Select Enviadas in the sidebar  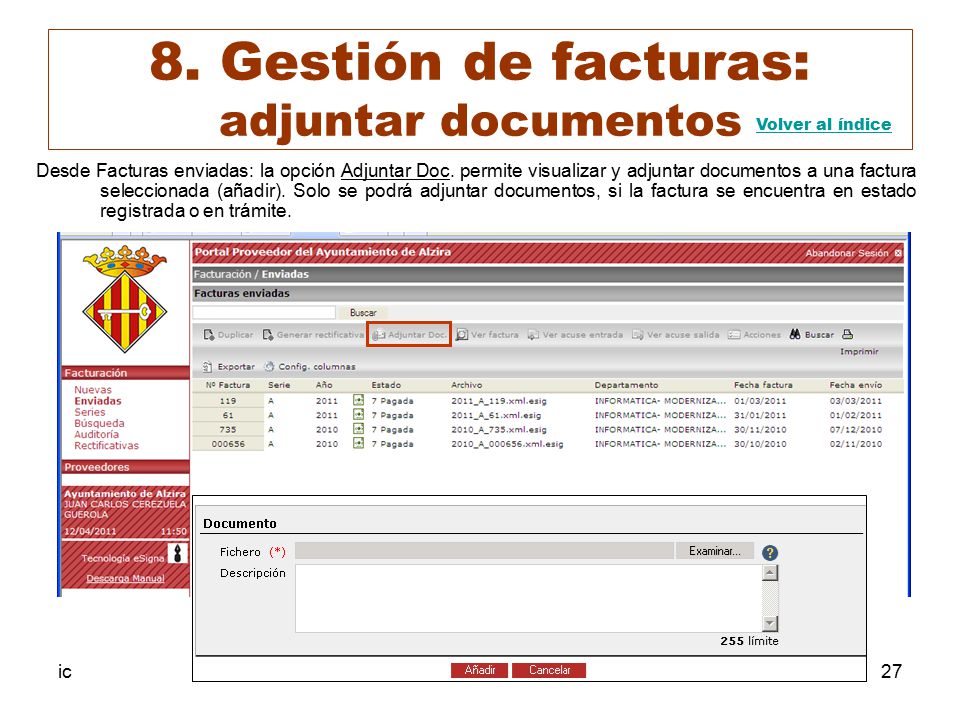[98, 401]
